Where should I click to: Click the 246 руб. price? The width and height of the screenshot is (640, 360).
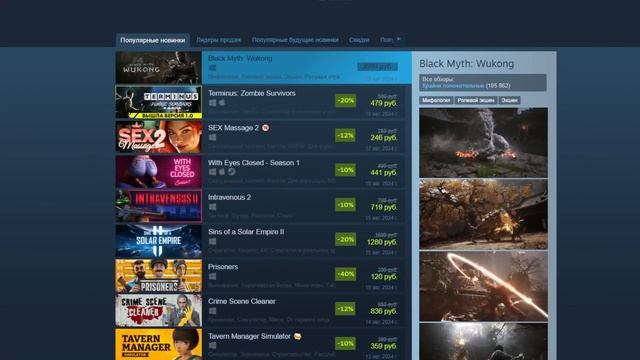click(x=384, y=138)
